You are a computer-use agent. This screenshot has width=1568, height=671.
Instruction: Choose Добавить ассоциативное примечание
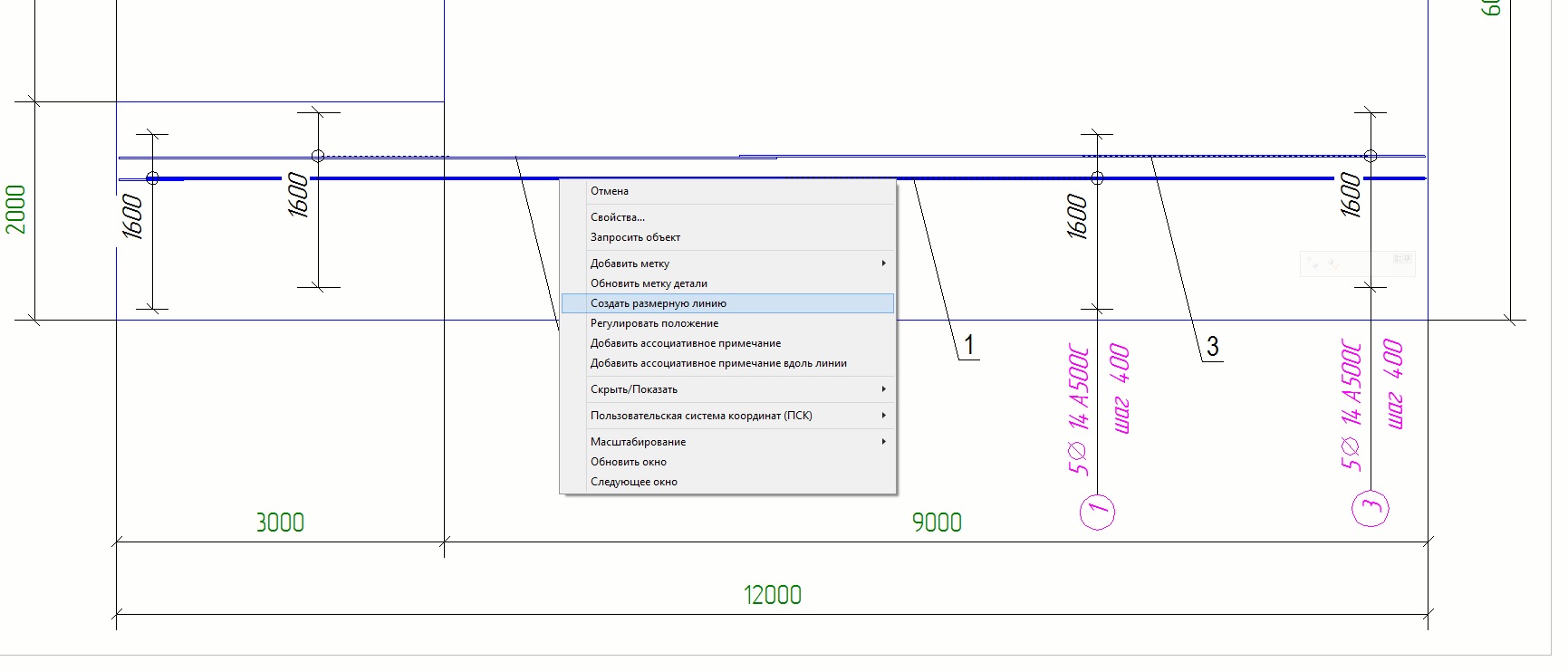686,343
